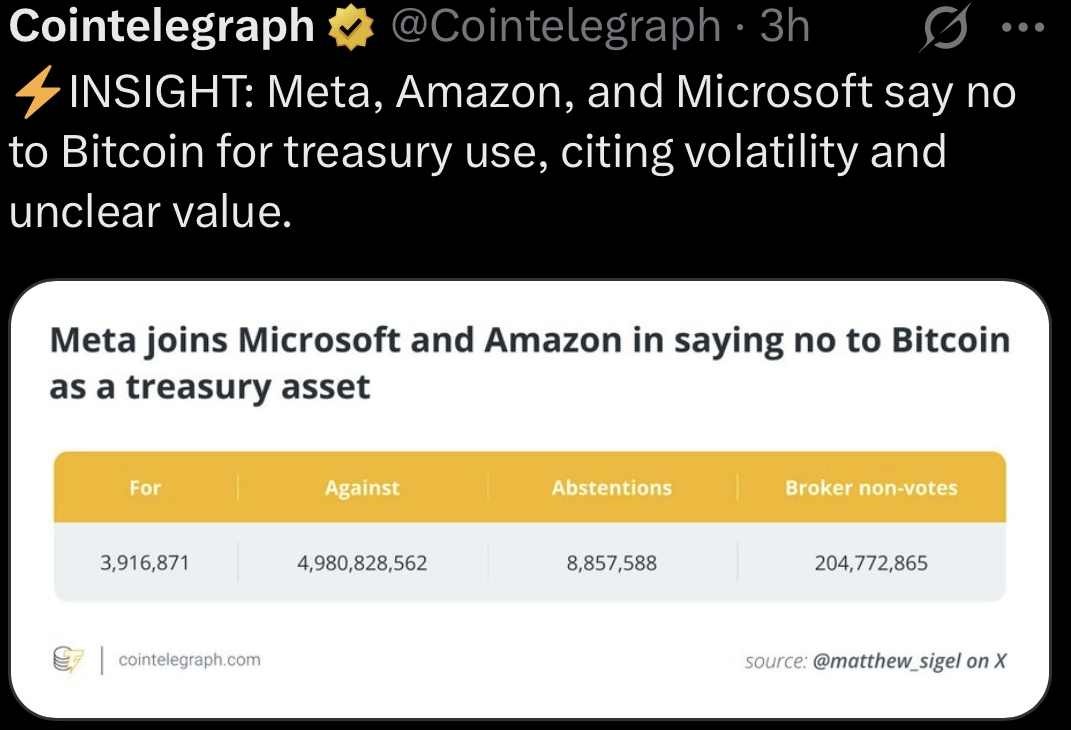The height and width of the screenshot is (730, 1071).
Task: Click the 204,772,865 broker non-votes value
Action: 872,563
